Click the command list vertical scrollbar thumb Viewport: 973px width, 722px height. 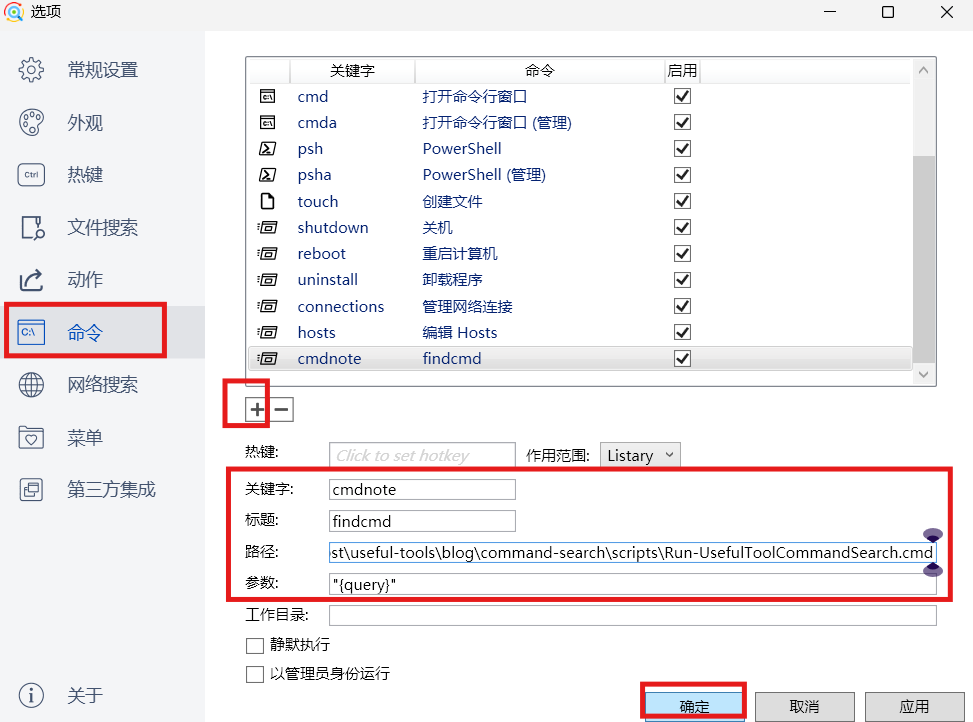point(923,259)
